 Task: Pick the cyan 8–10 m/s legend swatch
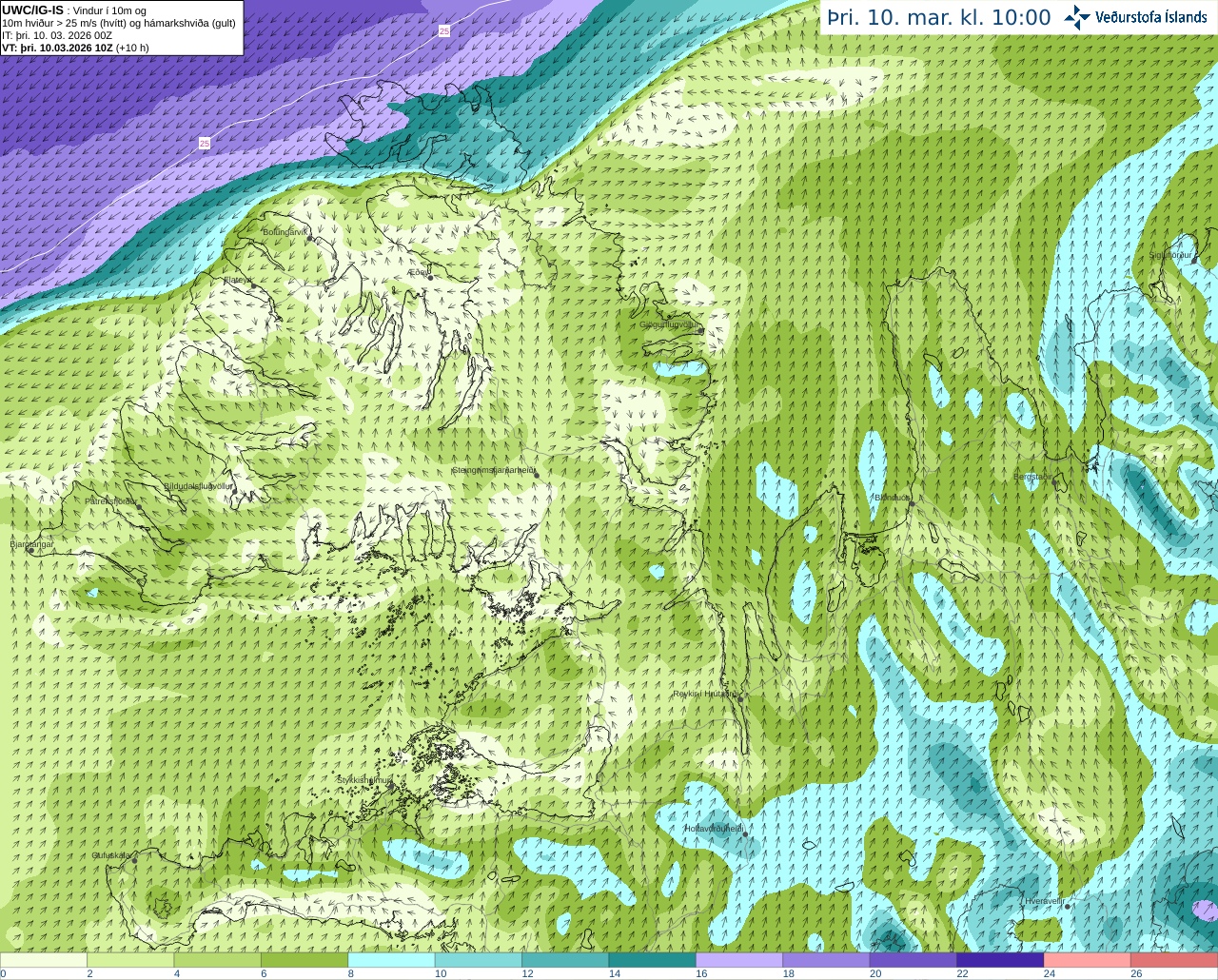click(391, 960)
